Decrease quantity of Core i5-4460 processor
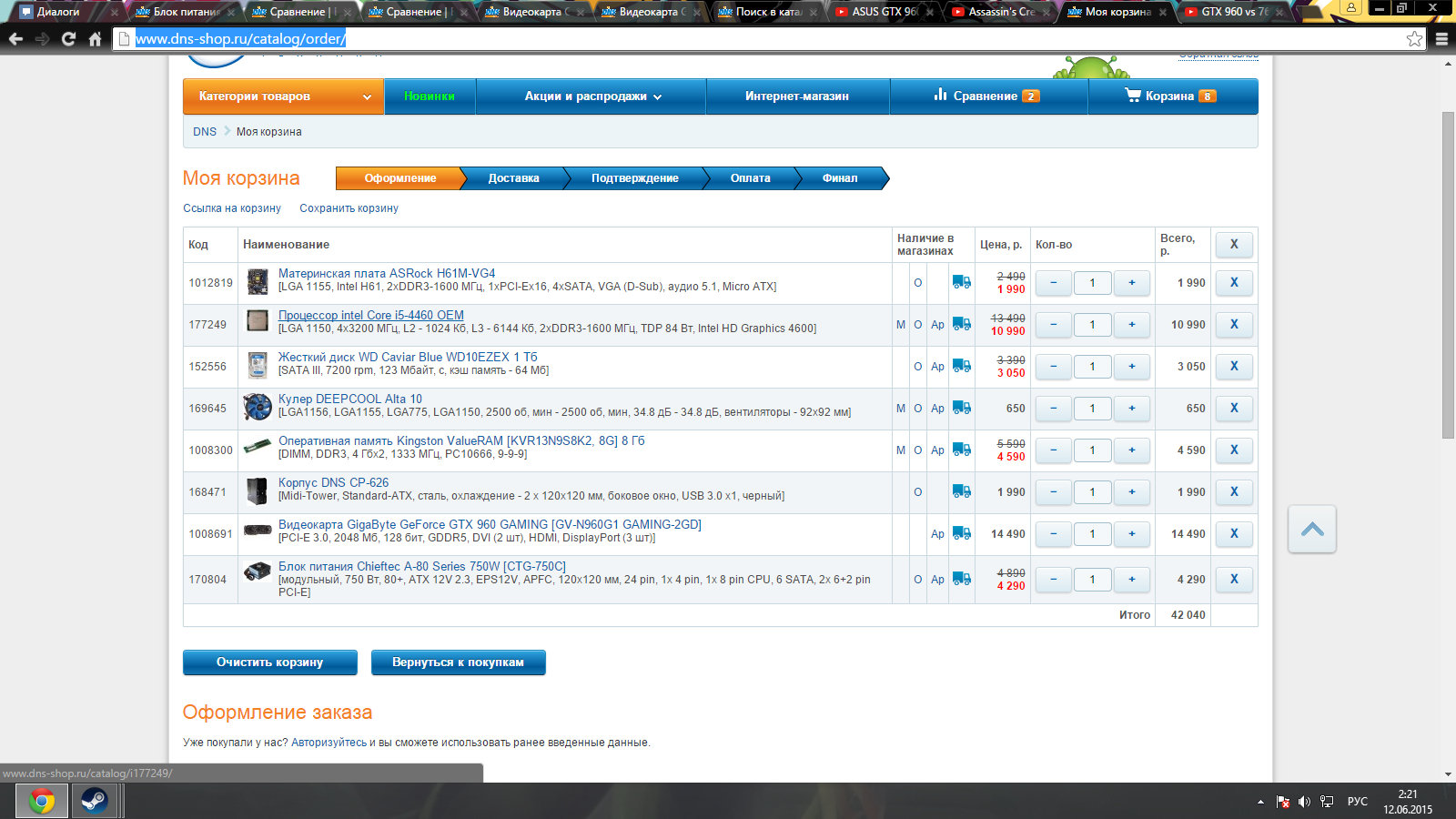Image resolution: width=1456 pixels, height=819 pixels. click(x=1054, y=324)
